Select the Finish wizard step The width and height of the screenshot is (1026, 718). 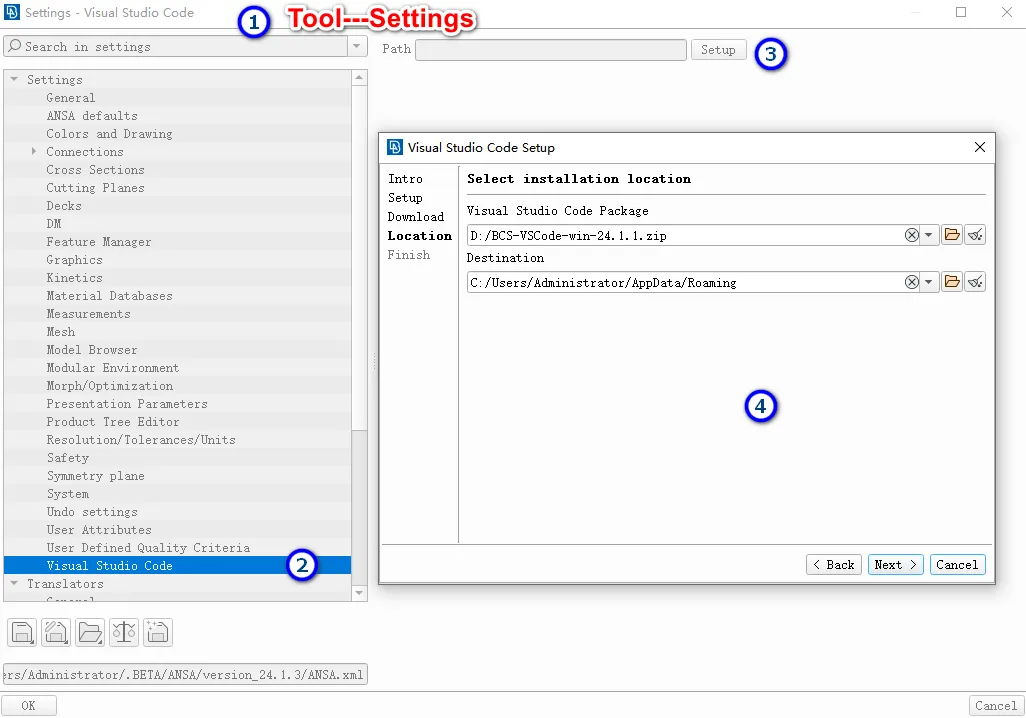click(x=409, y=255)
